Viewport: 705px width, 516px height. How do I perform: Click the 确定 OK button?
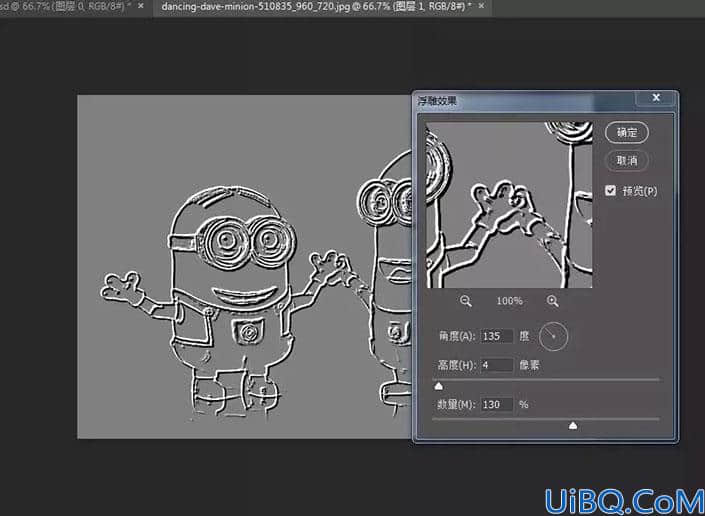click(627, 133)
